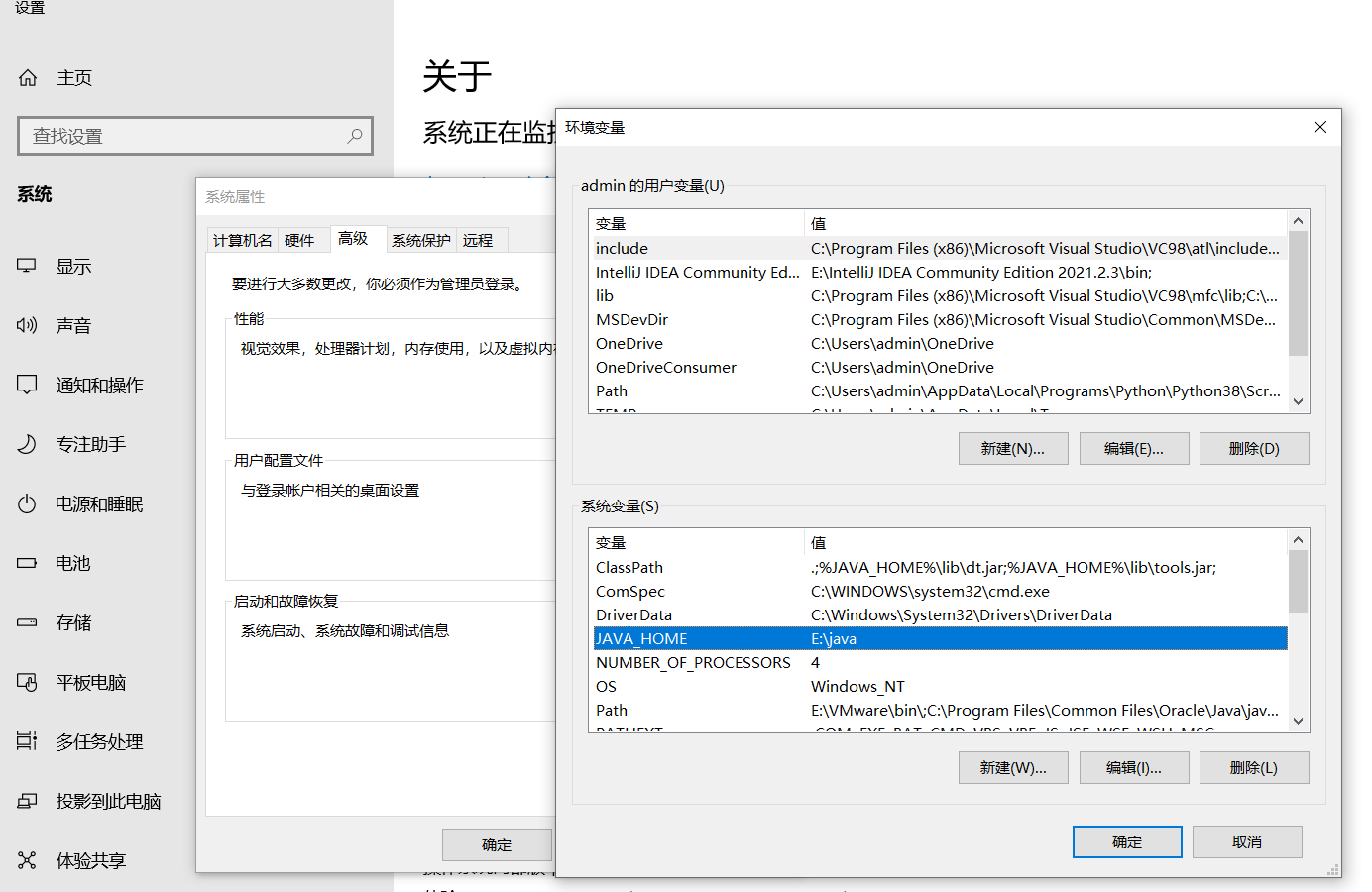Open 声音 settings page
The image size is (1372, 892).
click(73, 325)
